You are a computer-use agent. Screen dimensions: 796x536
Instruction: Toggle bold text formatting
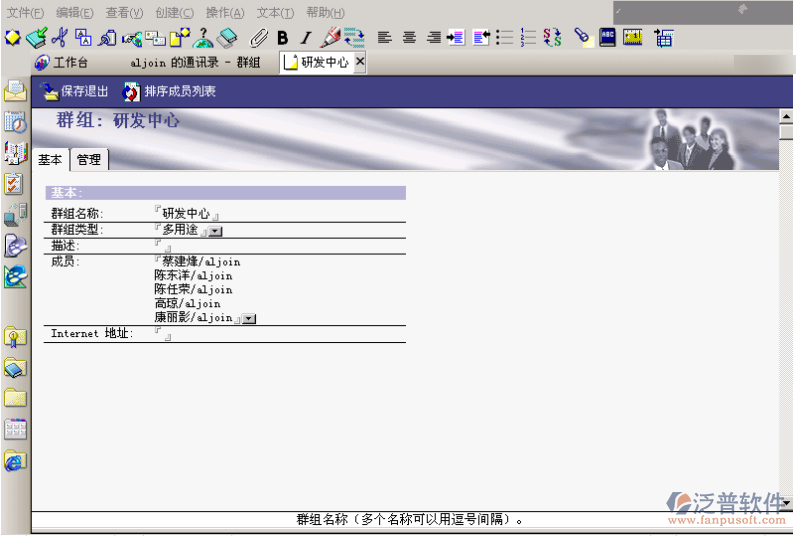283,38
